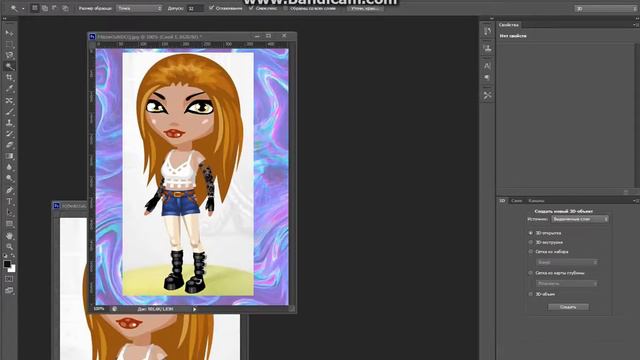Choose Intersect with Selection mode
Image resolution: width=640 pixels, height=360 pixels.
click(65, 8)
